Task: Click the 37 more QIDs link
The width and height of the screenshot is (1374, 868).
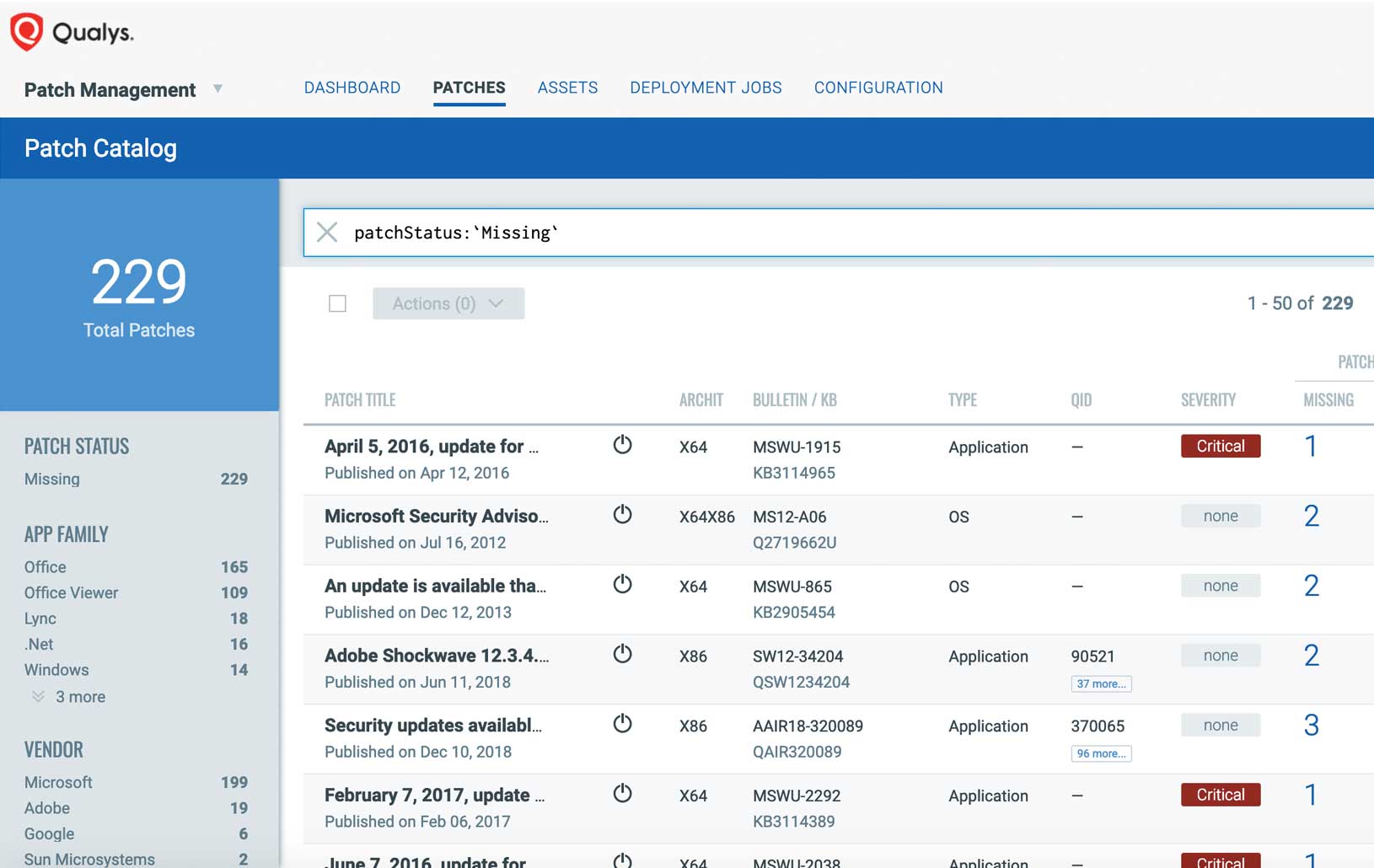Action: tap(1102, 683)
